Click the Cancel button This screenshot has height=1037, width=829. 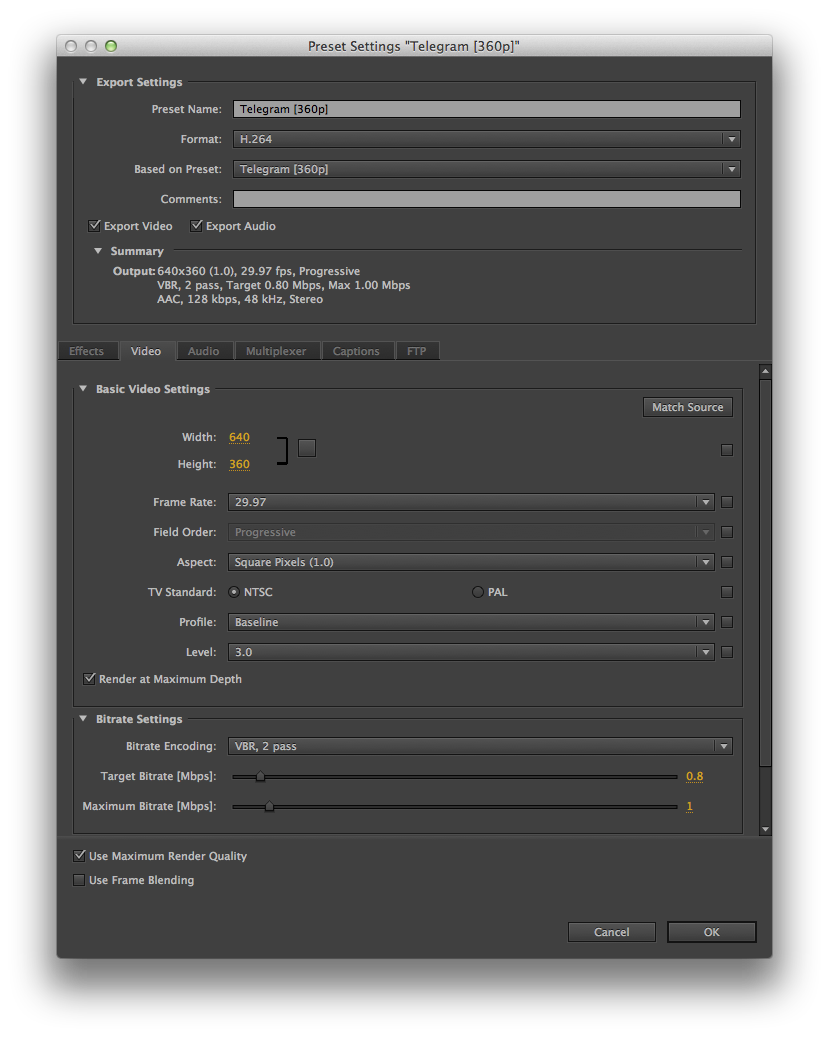click(x=612, y=932)
